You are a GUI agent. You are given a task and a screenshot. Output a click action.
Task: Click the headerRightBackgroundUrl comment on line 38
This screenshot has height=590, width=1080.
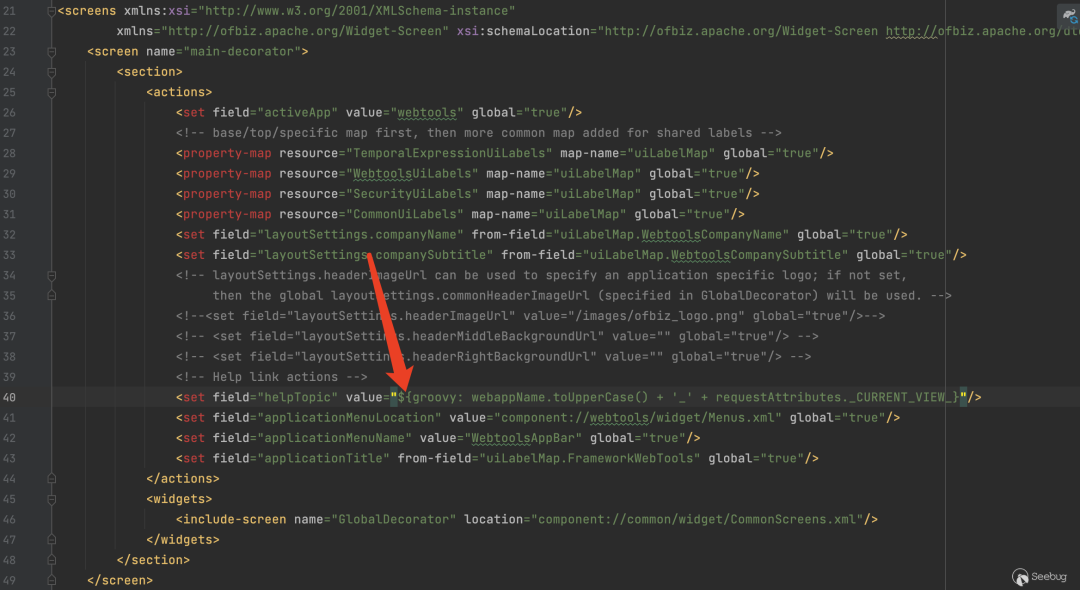(493, 357)
